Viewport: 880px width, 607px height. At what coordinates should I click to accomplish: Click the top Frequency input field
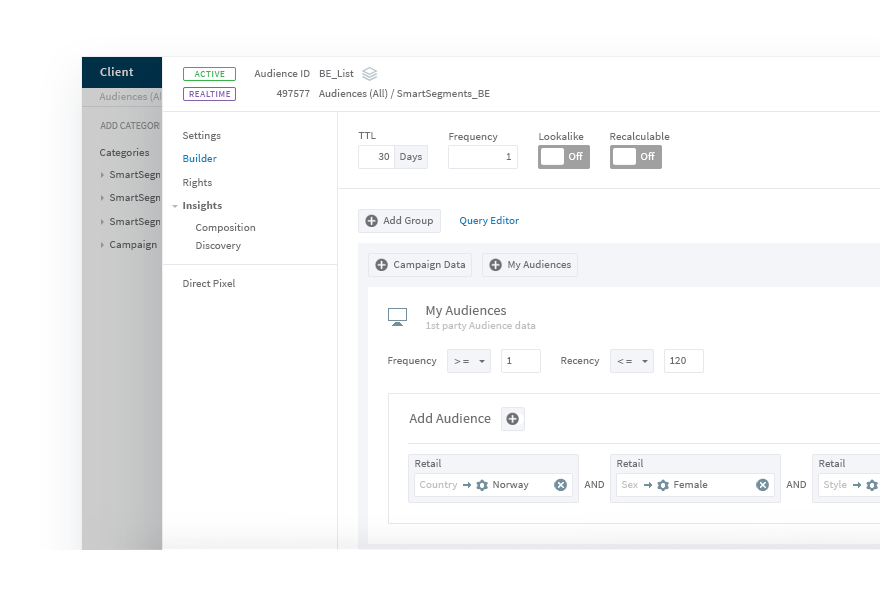[x=483, y=157]
